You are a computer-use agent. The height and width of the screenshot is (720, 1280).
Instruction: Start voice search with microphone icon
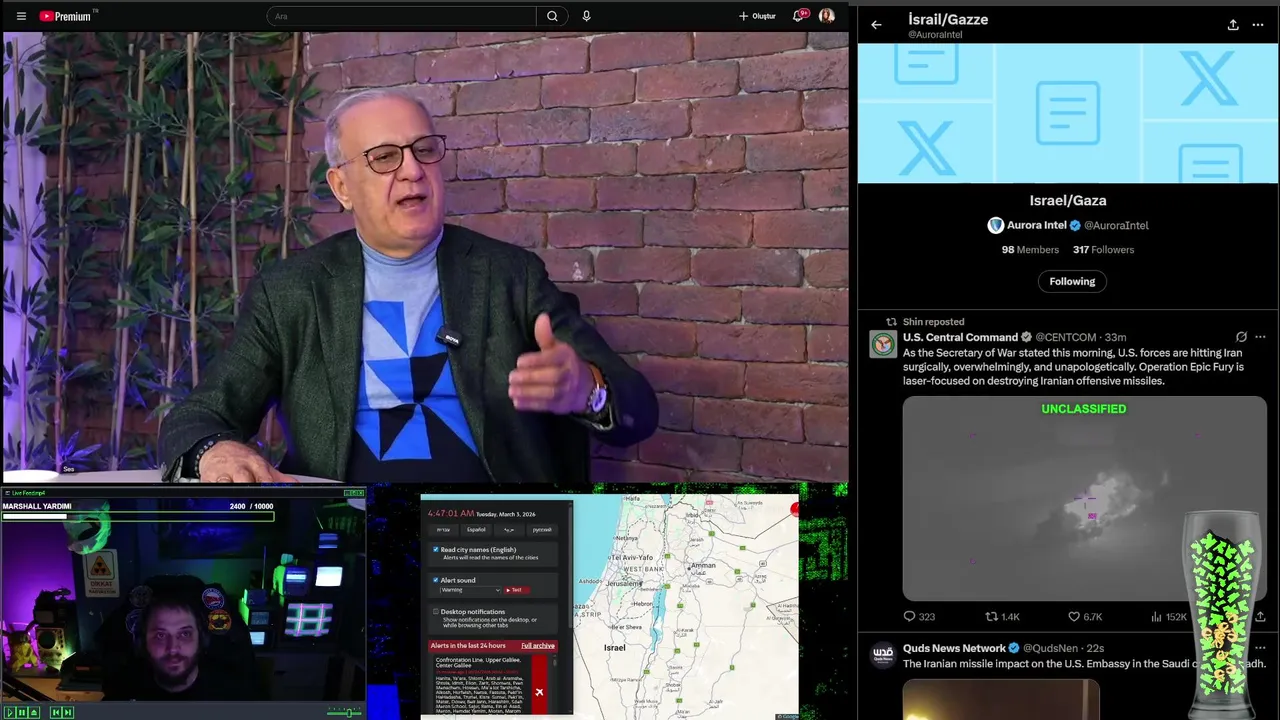(x=586, y=16)
